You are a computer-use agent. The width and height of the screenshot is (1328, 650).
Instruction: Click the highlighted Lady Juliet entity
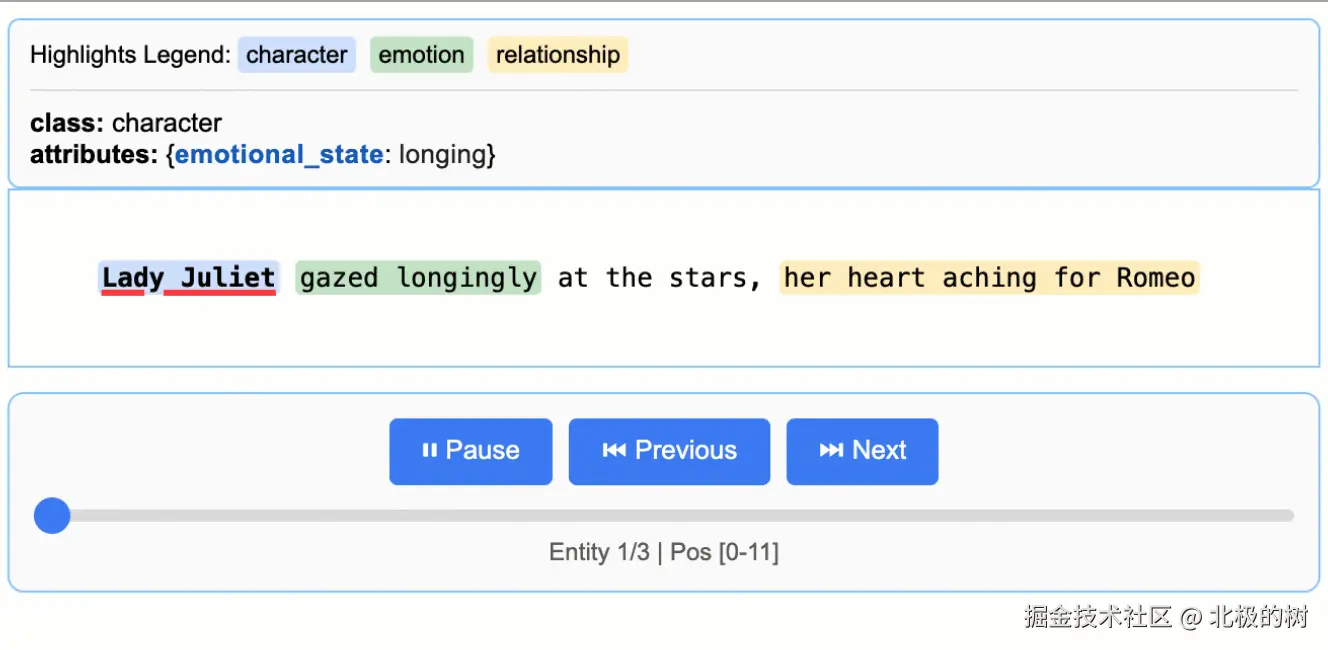188,277
